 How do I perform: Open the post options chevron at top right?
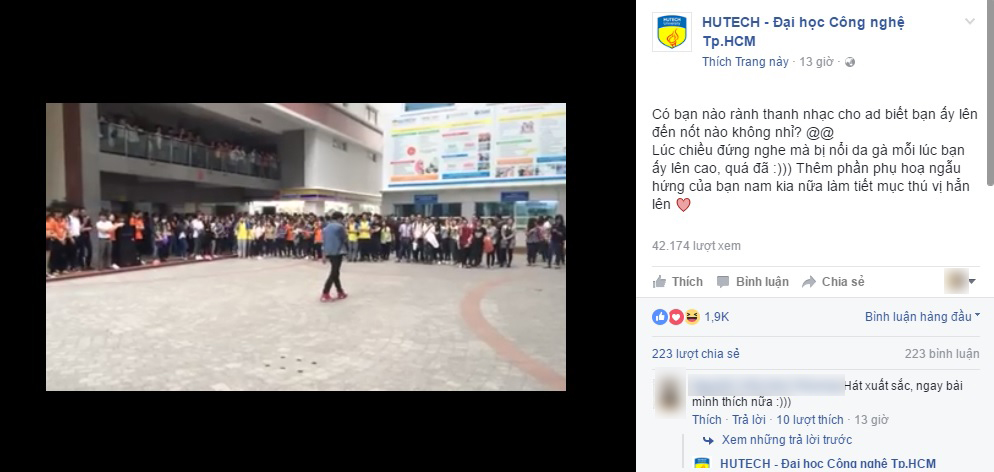coord(970,22)
